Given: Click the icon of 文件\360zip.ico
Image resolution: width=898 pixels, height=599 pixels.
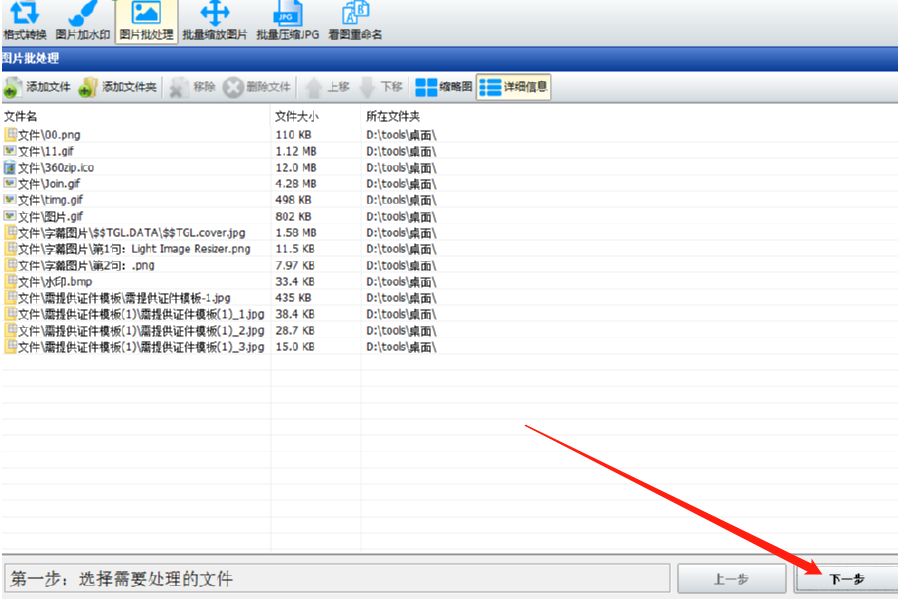Looking at the screenshot, I should [x=10, y=167].
